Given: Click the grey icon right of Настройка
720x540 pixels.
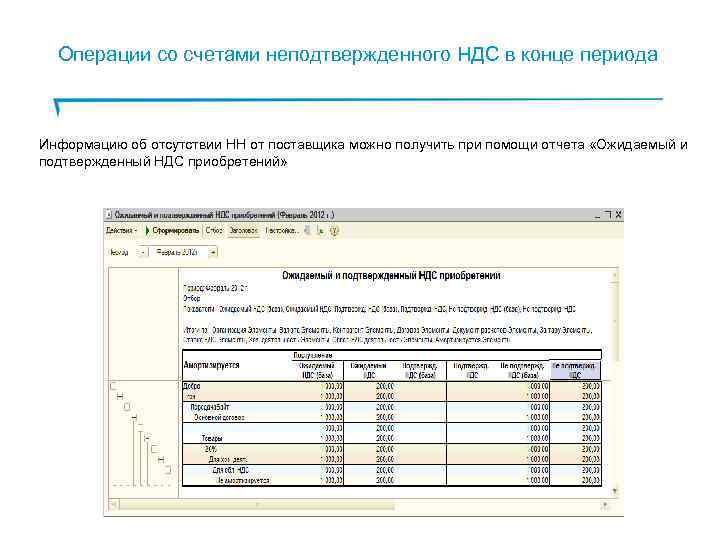Looking at the screenshot, I should pyautogui.click(x=307, y=231).
